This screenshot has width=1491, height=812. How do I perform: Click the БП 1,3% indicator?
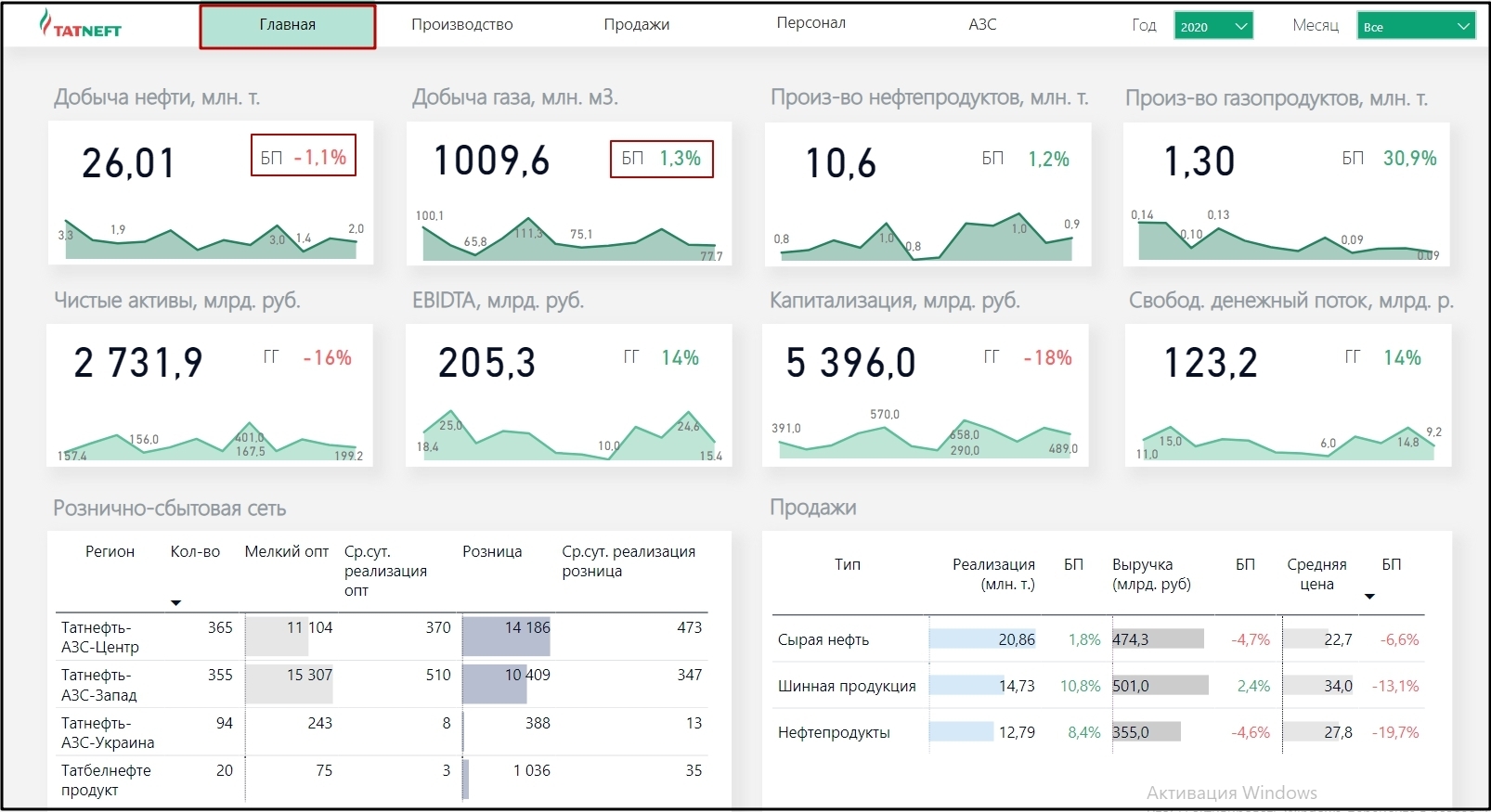tap(662, 159)
